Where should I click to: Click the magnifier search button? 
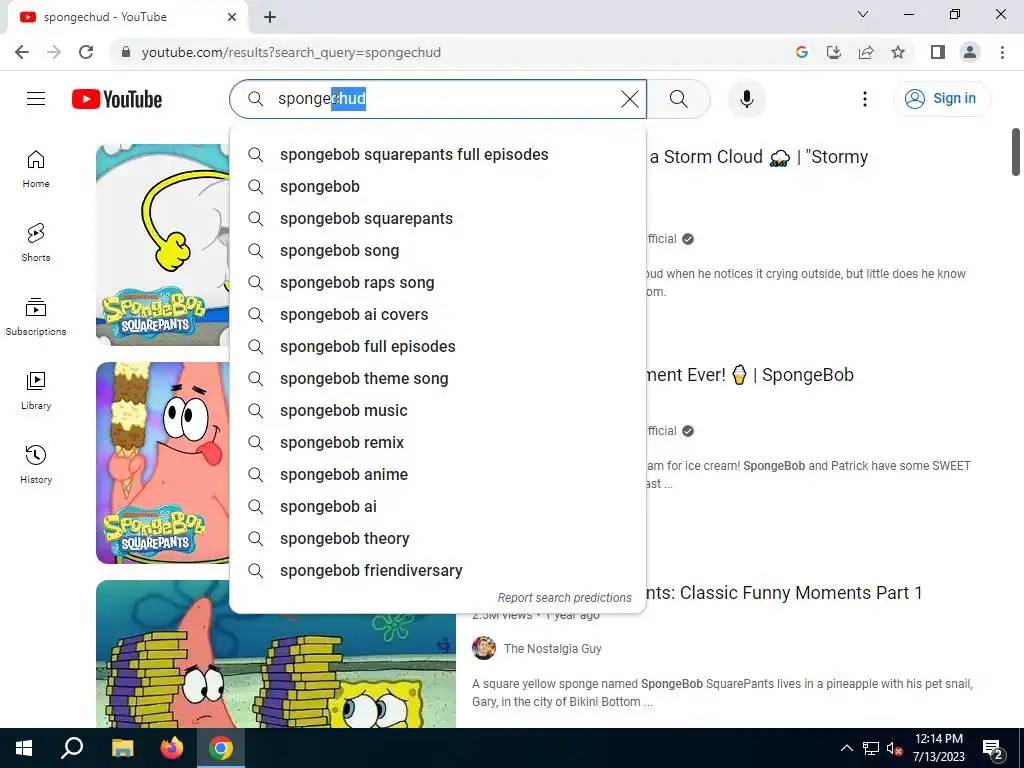pos(679,99)
